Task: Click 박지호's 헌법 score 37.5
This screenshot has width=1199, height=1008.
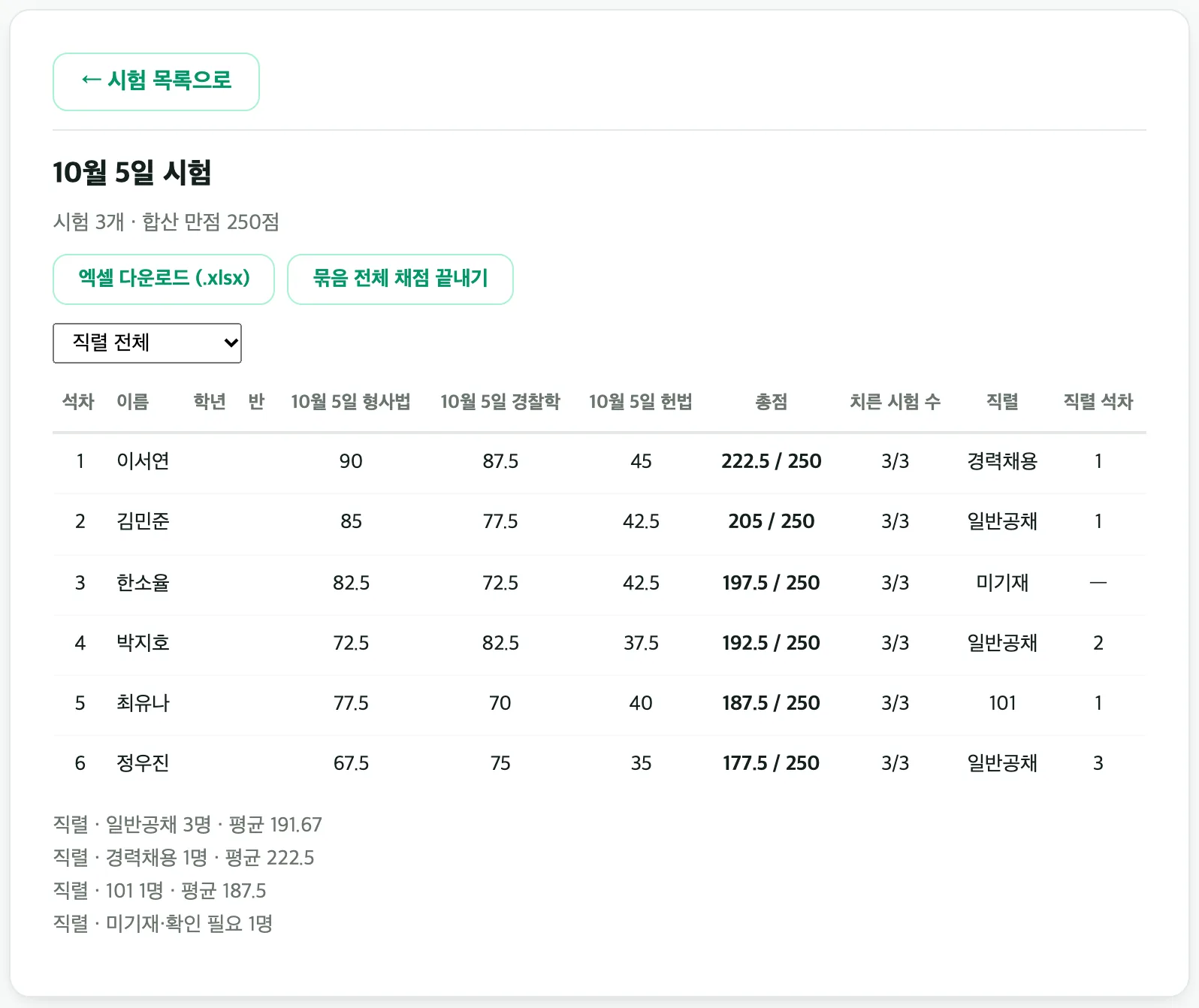Action: tap(641, 643)
